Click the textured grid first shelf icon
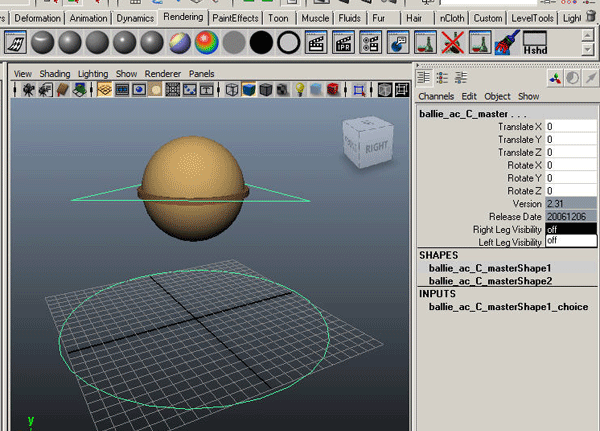The width and height of the screenshot is (600, 431). coord(15,42)
